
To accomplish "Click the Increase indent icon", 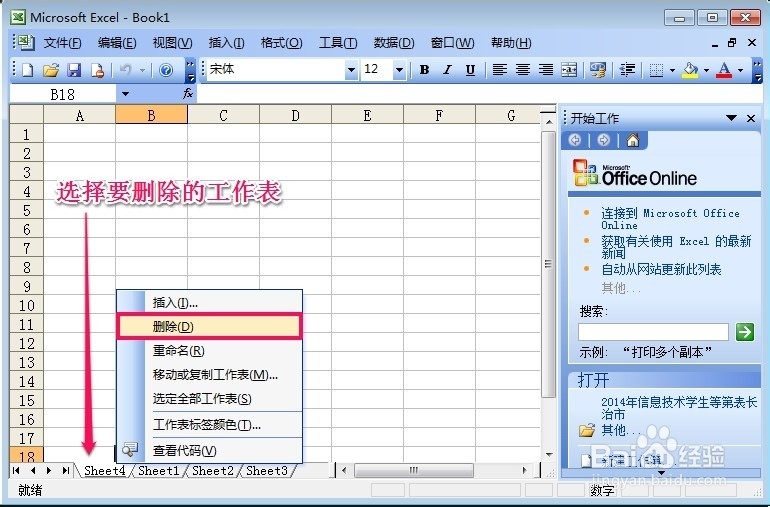I will click(x=627, y=70).
